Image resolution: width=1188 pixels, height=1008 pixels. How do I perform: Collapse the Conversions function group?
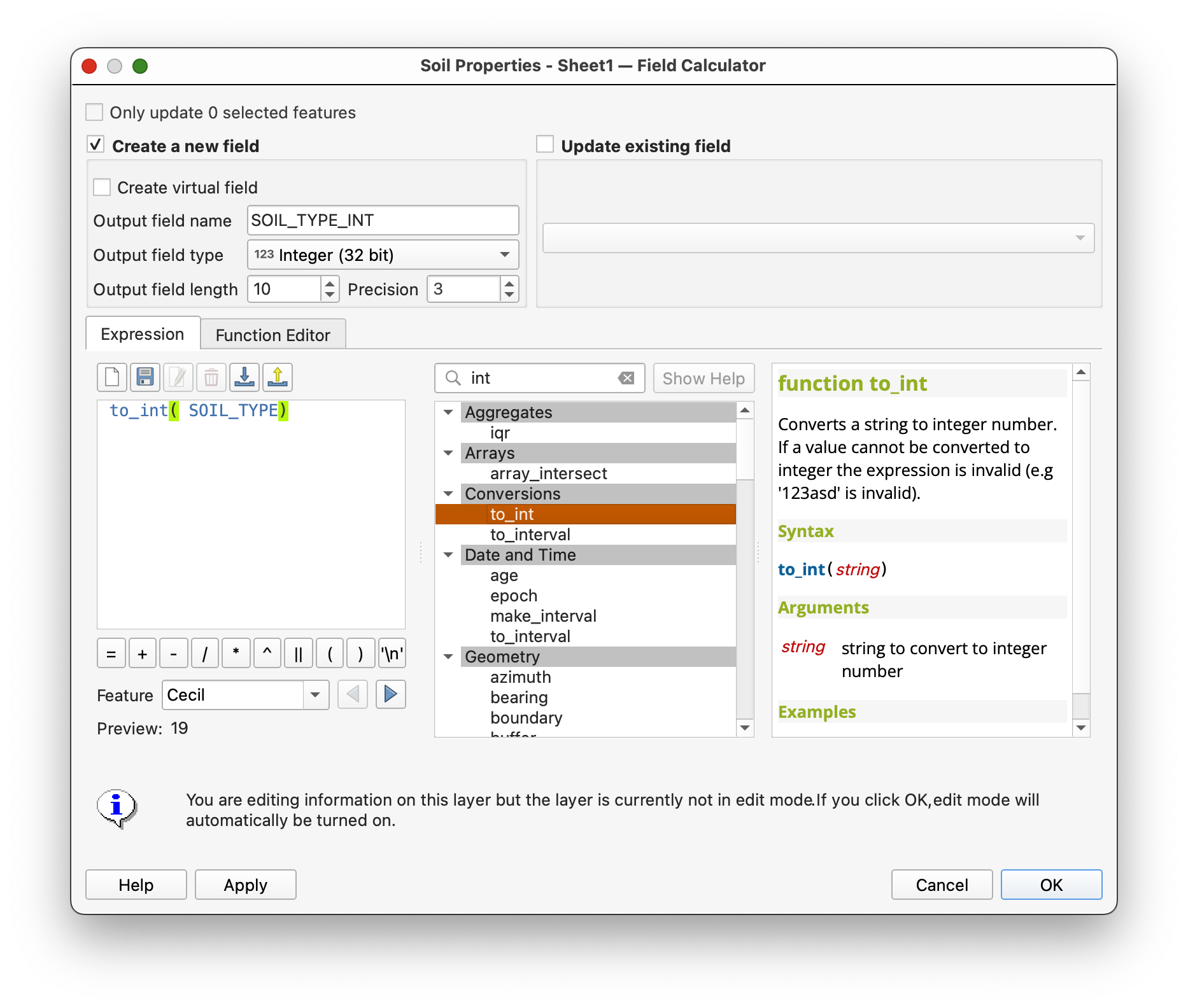tap(449, 494)
